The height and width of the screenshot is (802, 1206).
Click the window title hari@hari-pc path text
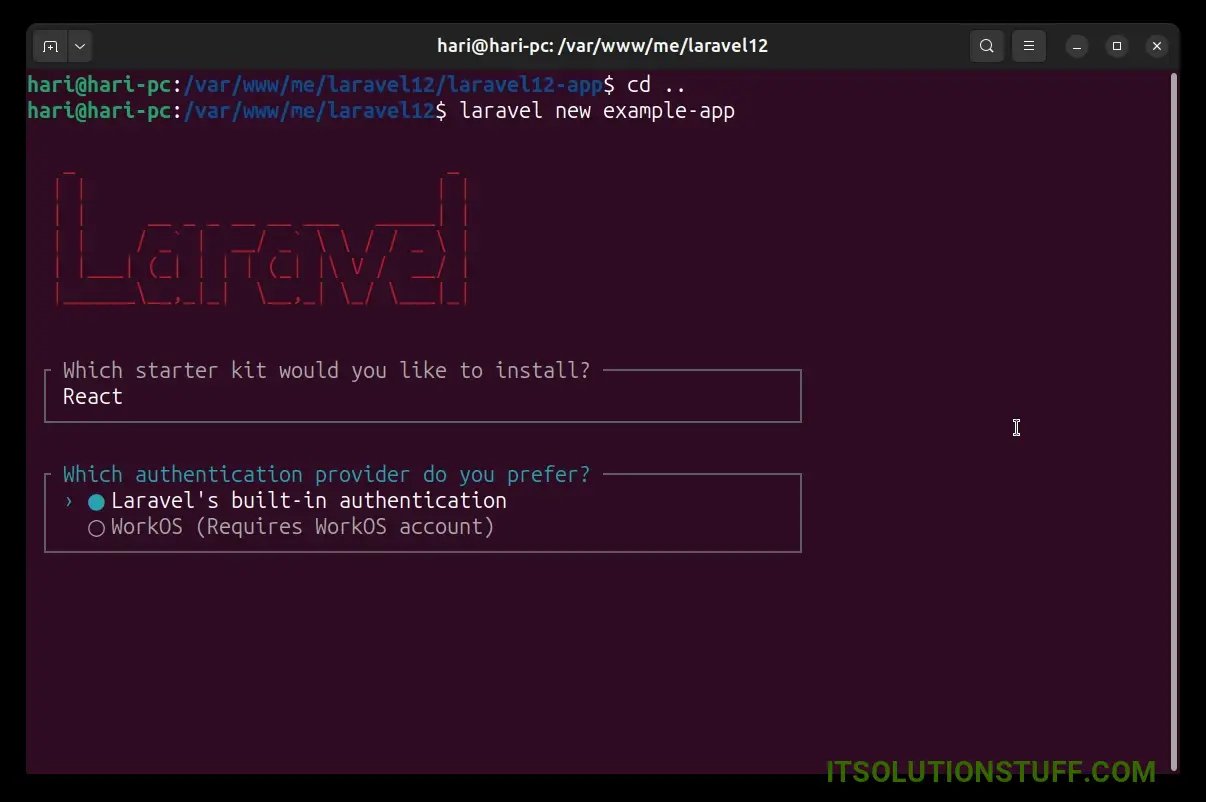point(602,46)
